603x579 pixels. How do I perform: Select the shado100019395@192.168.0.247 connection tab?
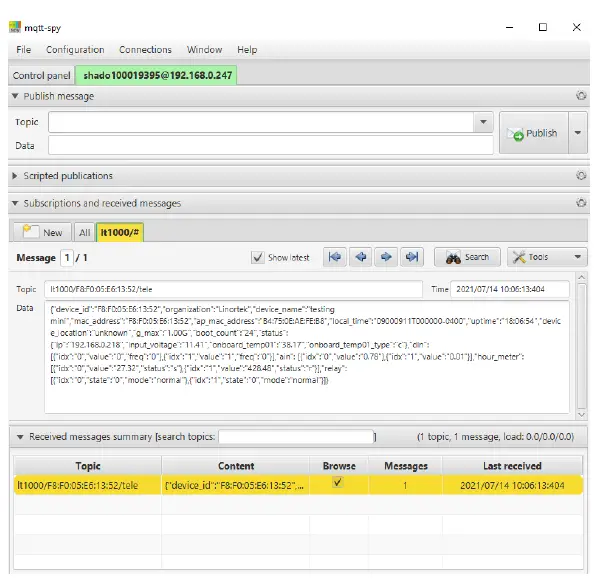click(x=157, y=75)
